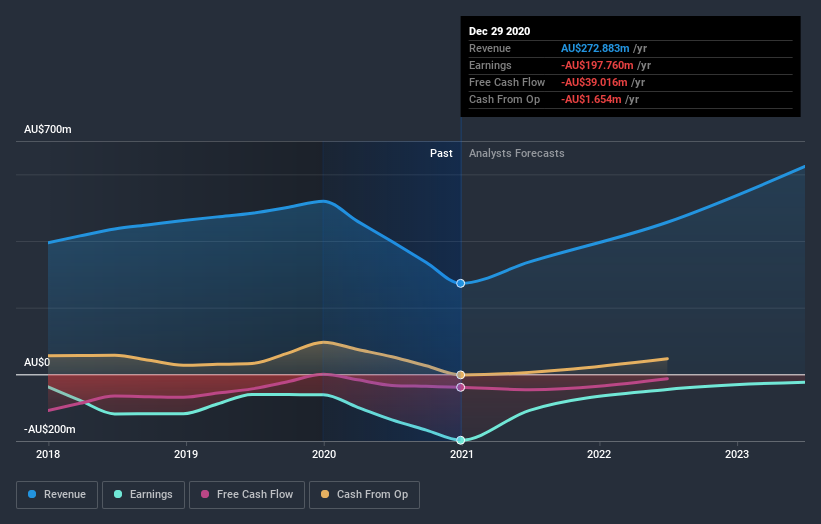This screenshot has height=524, width=821.
Task: Click the 2019 x-axis label
Action: click(186, 454)
